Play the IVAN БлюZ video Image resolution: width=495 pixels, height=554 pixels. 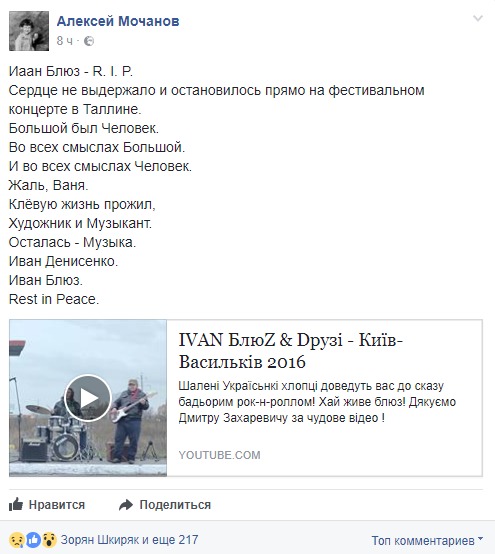click(88, 398)
